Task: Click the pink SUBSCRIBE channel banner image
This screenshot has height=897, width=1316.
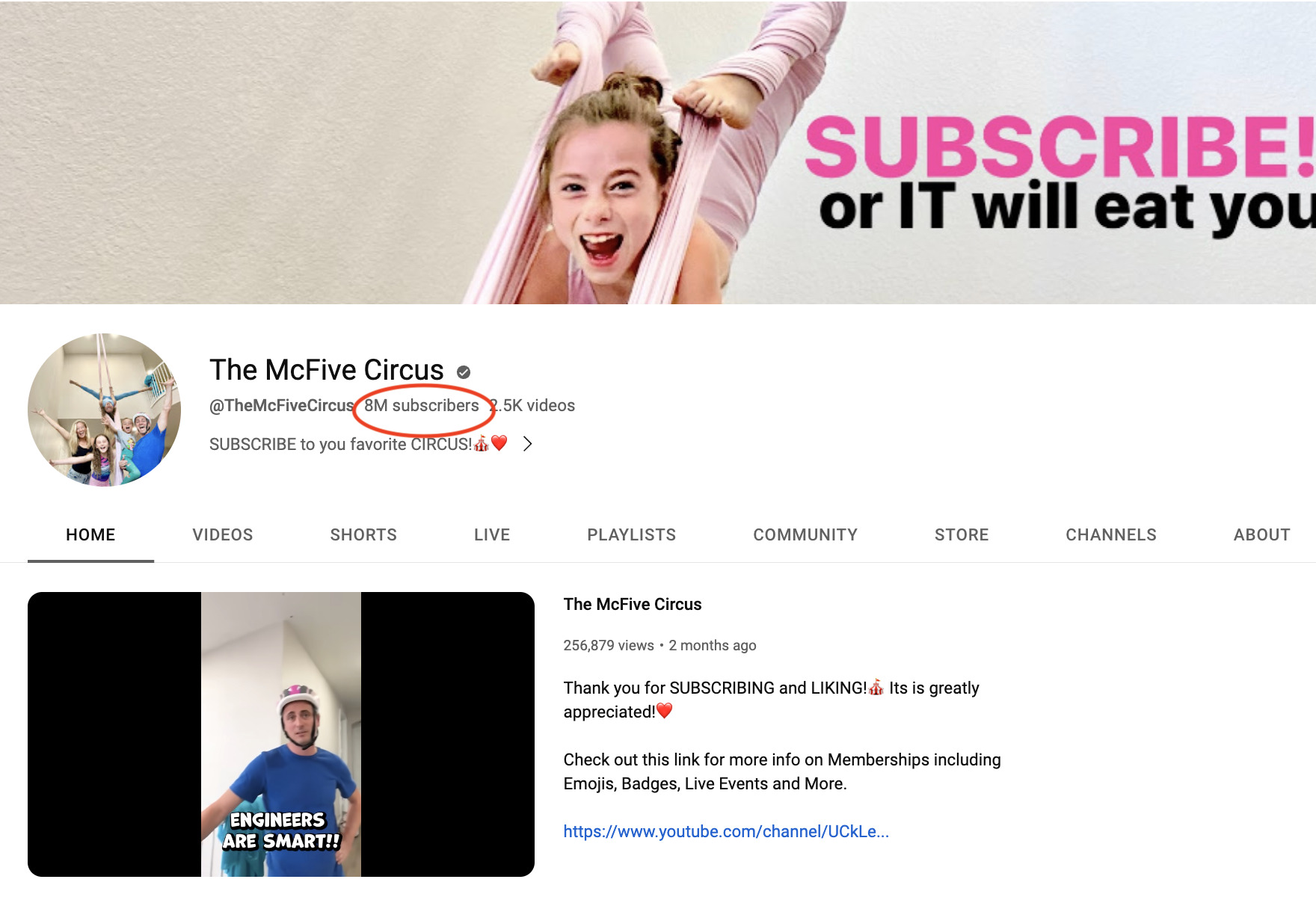Action: [x=658, y=152]
